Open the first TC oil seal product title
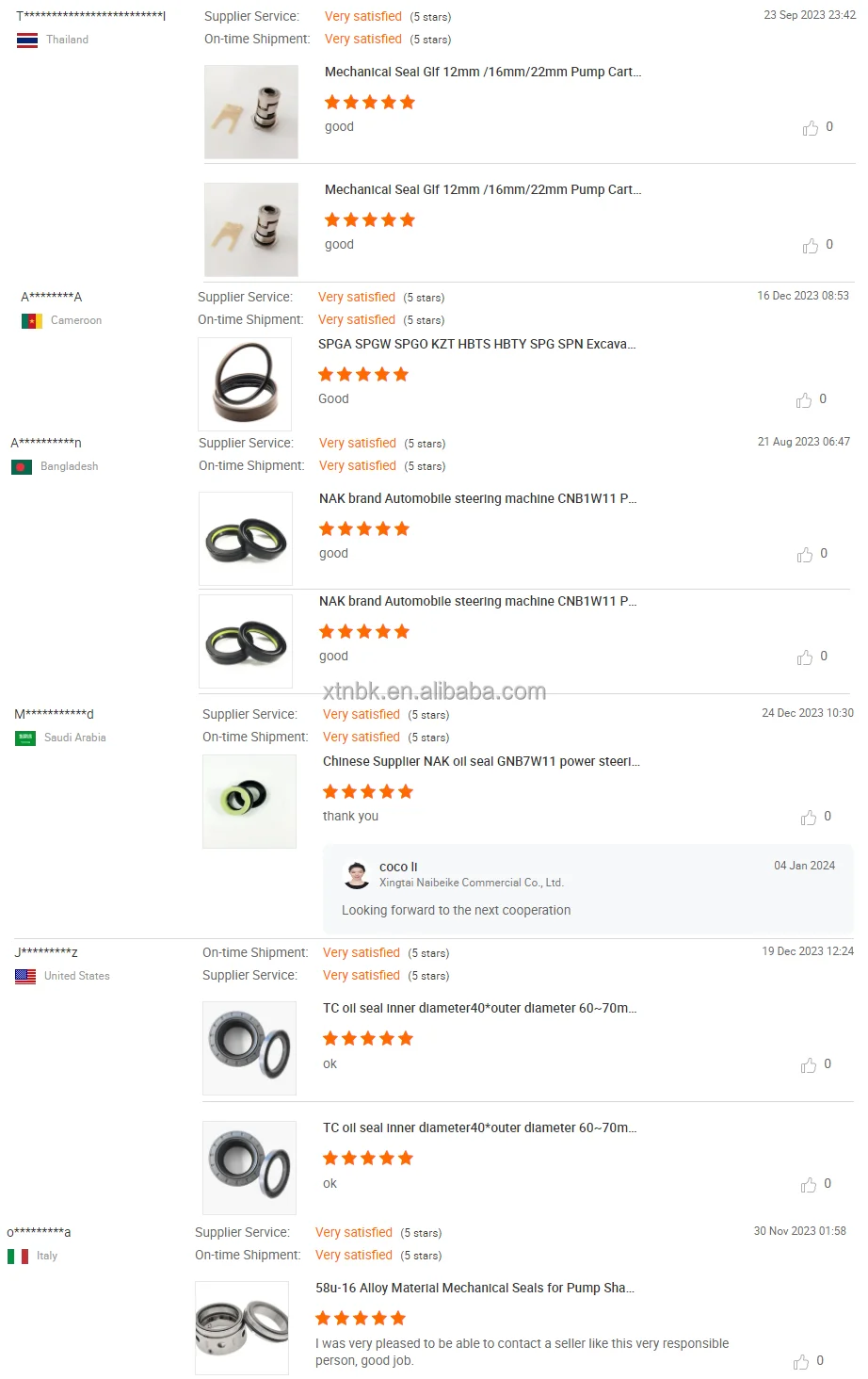The width and height of the screenshot is (868, 1379). coord(479,1009)
